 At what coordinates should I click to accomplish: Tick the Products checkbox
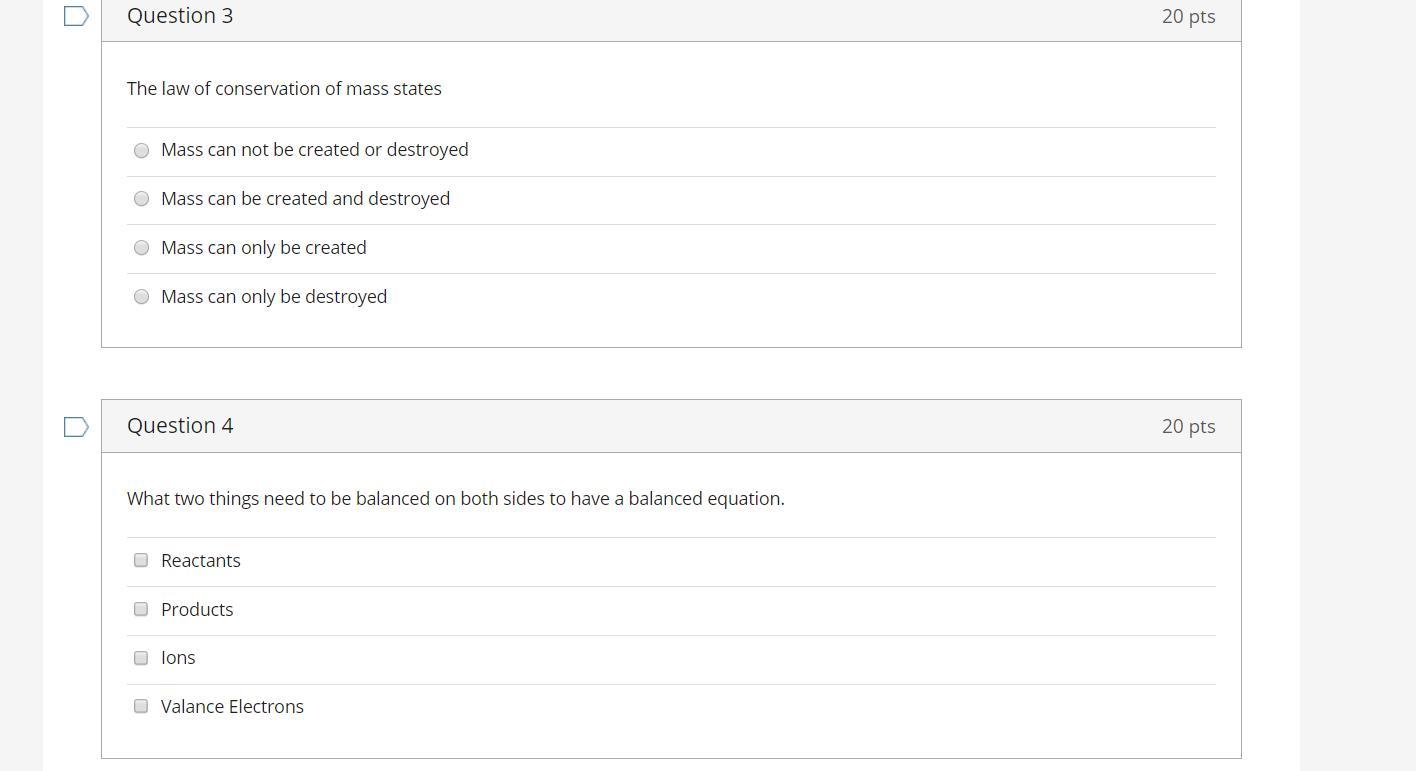tap(141, 609)
